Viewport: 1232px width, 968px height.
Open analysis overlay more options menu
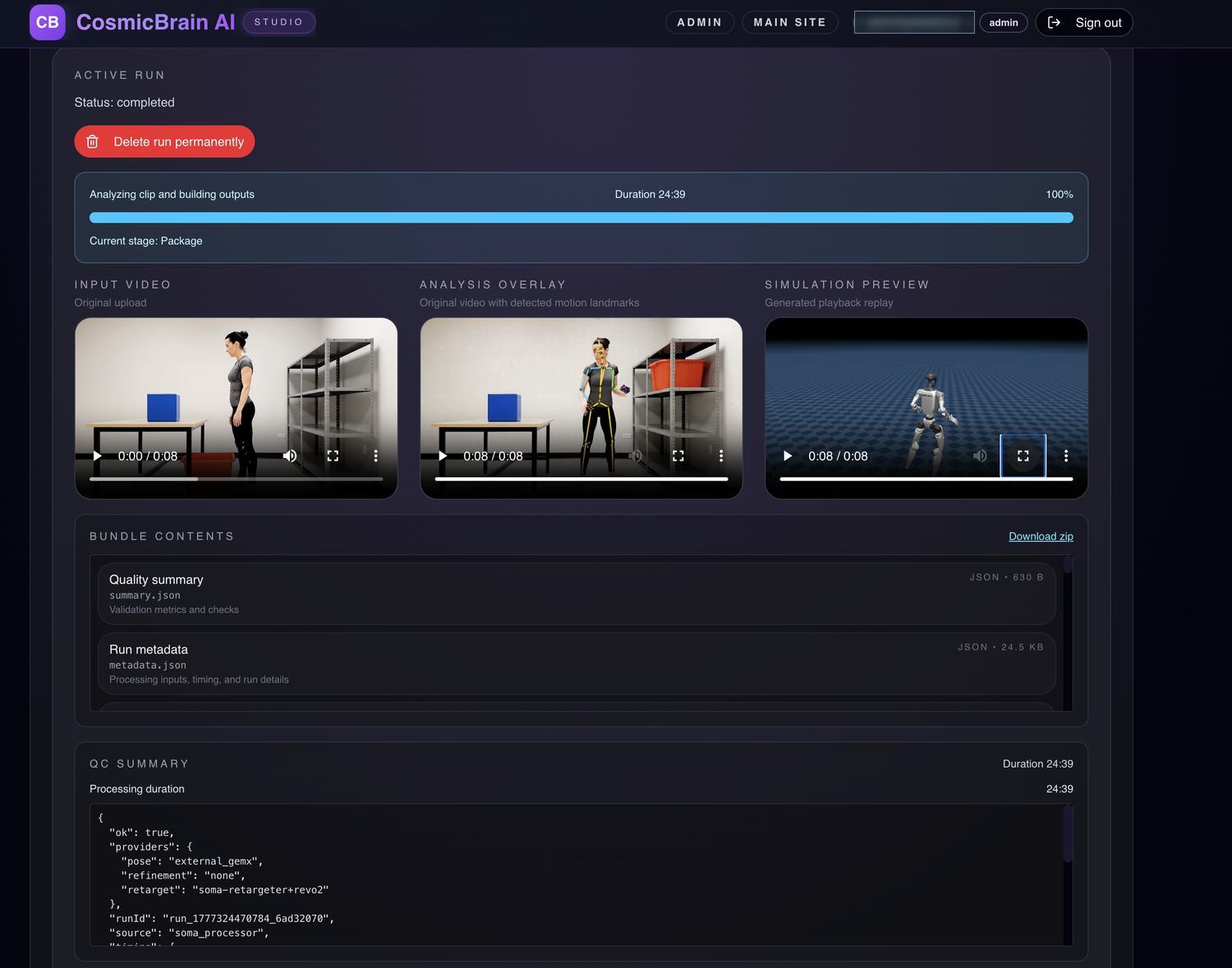click(x=721, y=456)
